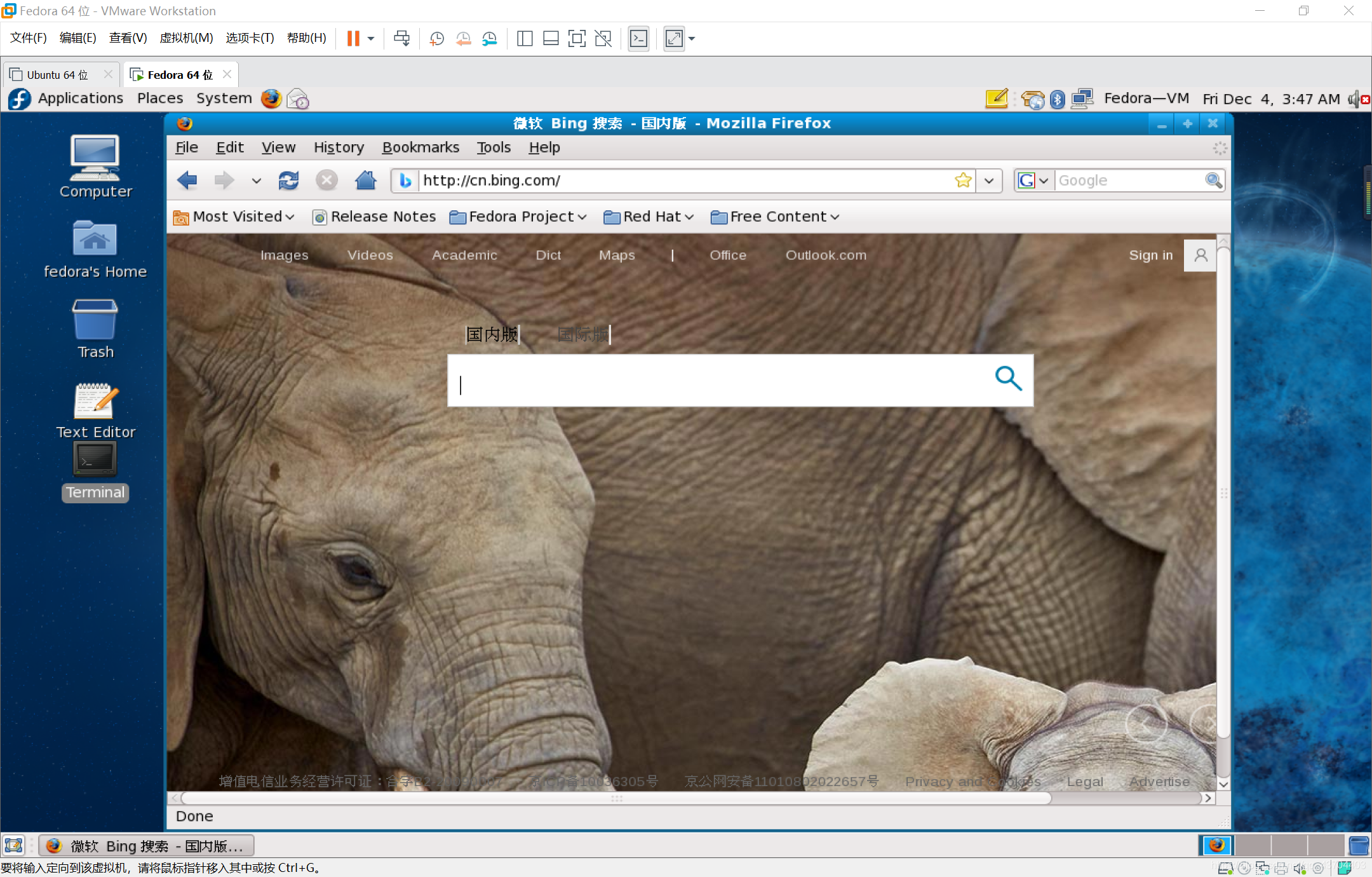Open the Bookmarks menu
Viewport: 1372px width, 877px height.
tap(420, 147)
